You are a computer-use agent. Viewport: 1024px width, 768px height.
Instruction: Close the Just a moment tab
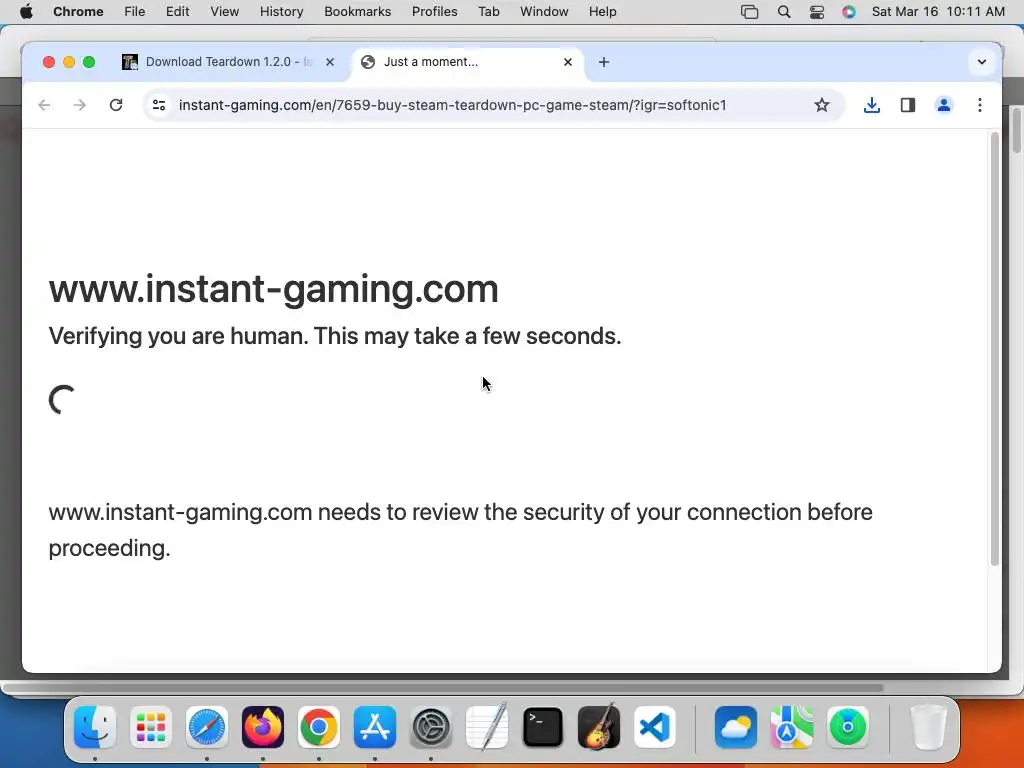click(568, 62)
